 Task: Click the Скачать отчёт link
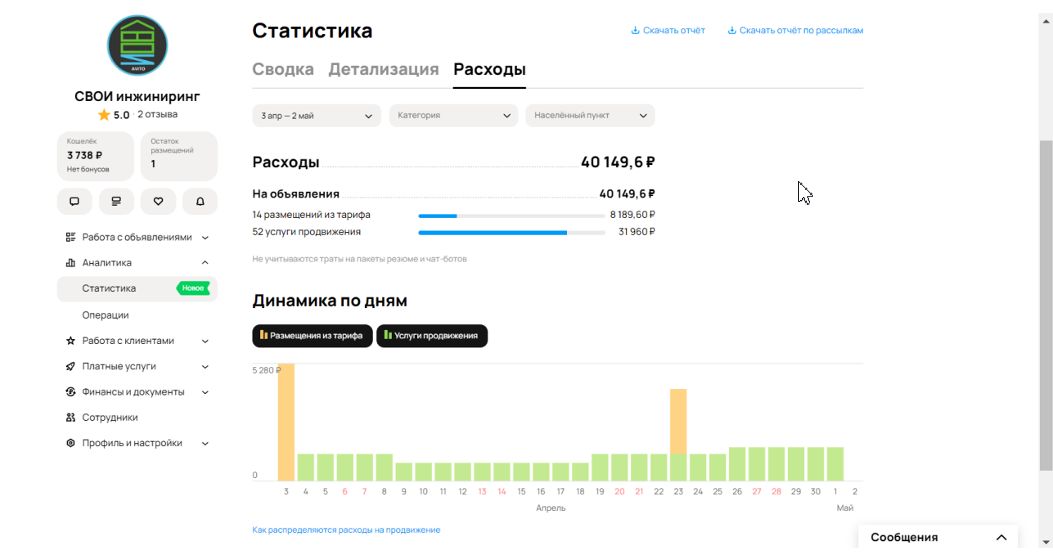[674, 30]
